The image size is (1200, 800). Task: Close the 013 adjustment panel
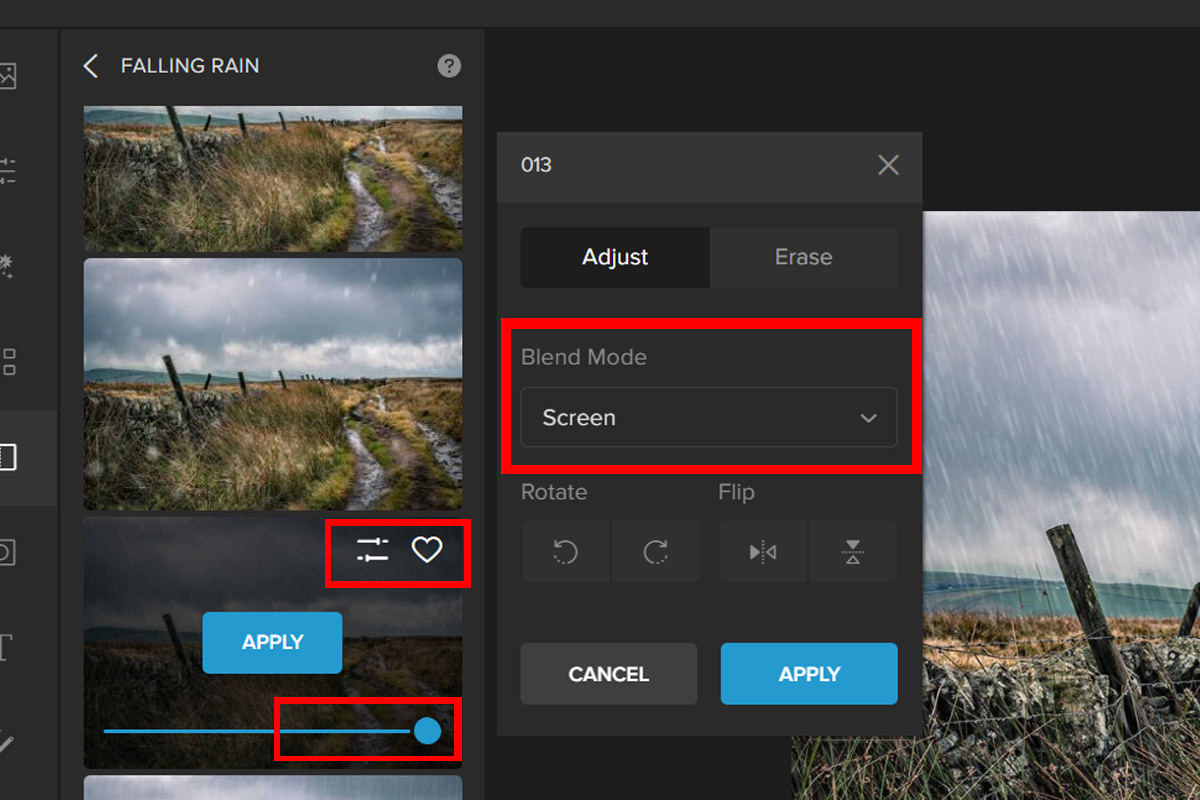[887, 165]
